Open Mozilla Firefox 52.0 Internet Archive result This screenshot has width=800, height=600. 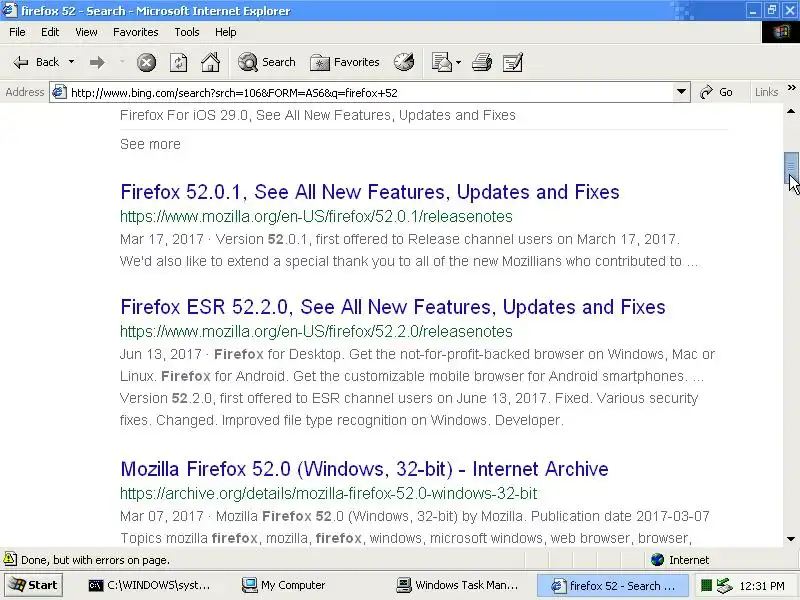(364, 469)
